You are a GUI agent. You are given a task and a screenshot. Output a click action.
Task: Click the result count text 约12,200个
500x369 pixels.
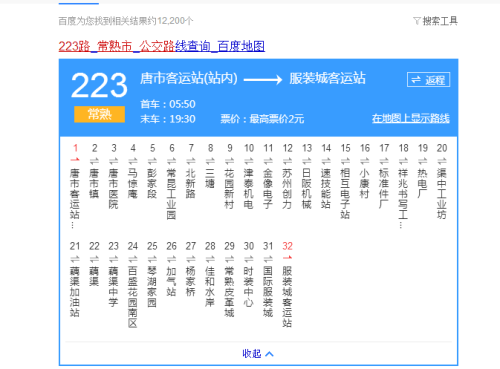[x=171, y=21]
